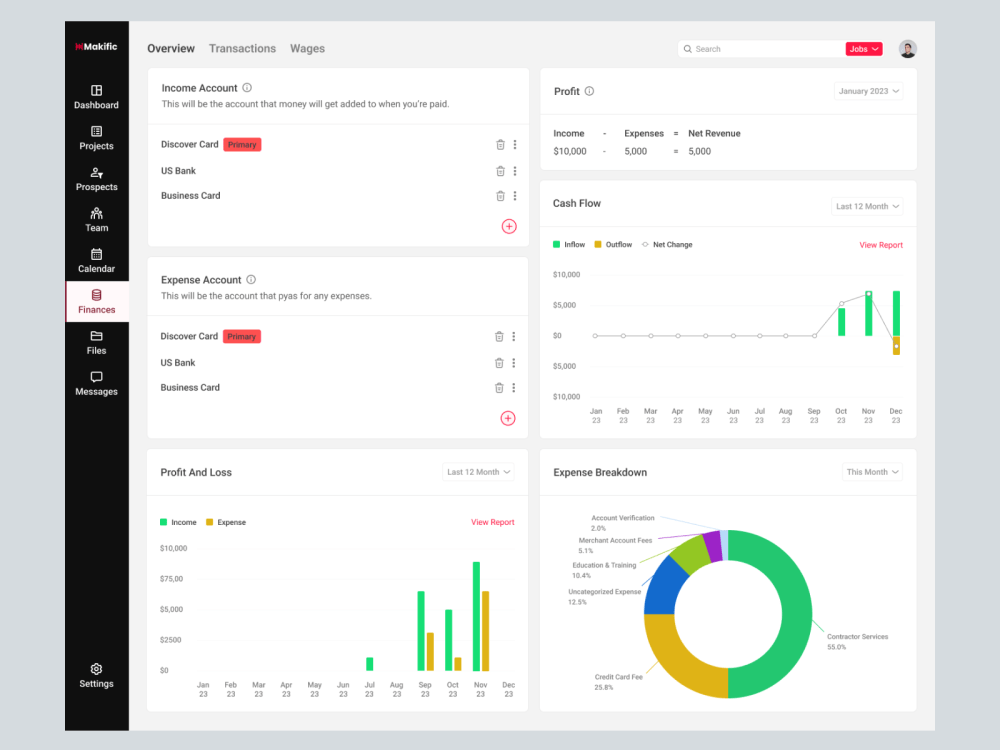Delete Discover Card from Income Account
This screenshot has width=1000, height=750.
(x=500, y=145)
